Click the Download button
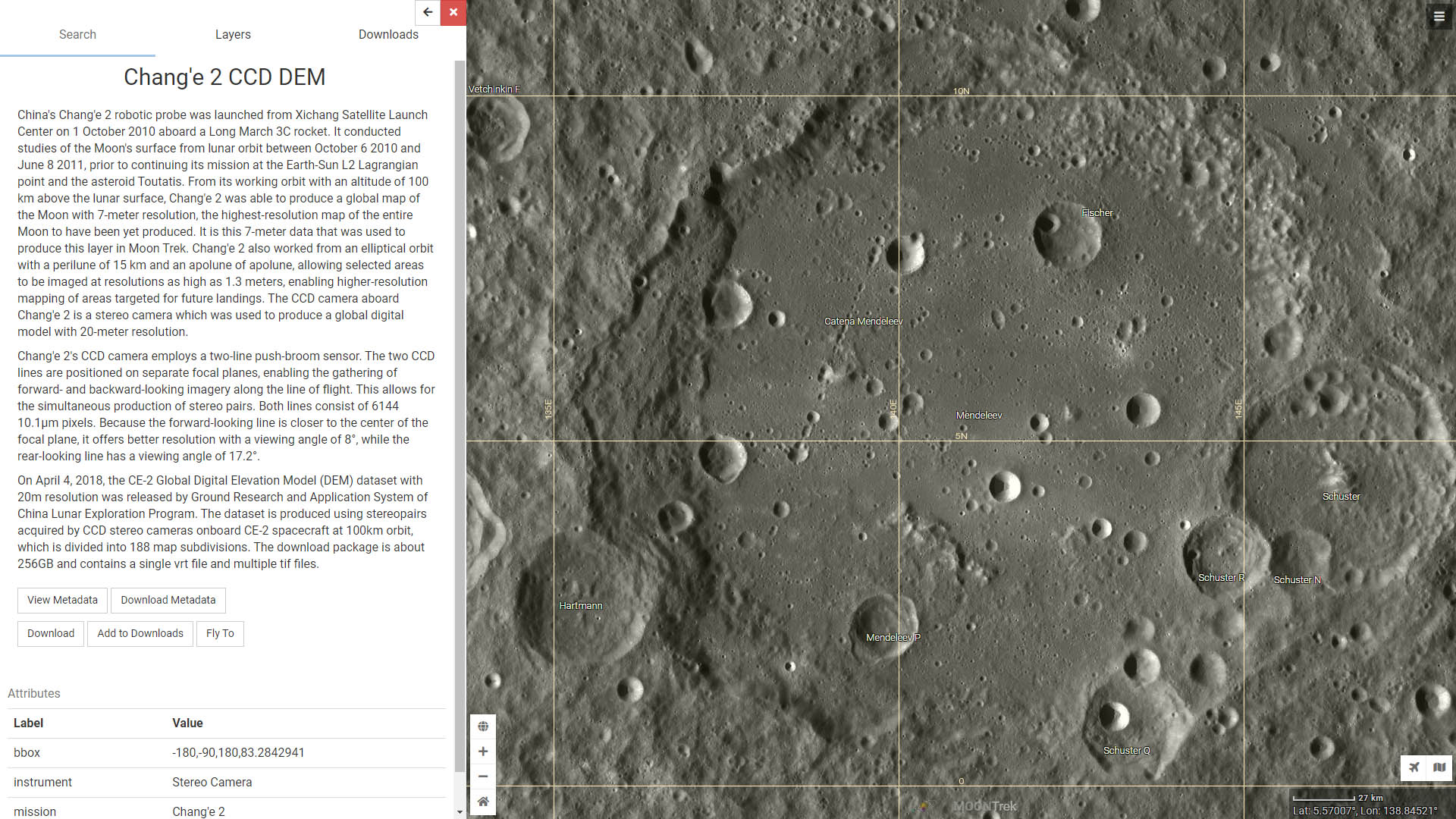The image size is (1456, 819). 51,634
